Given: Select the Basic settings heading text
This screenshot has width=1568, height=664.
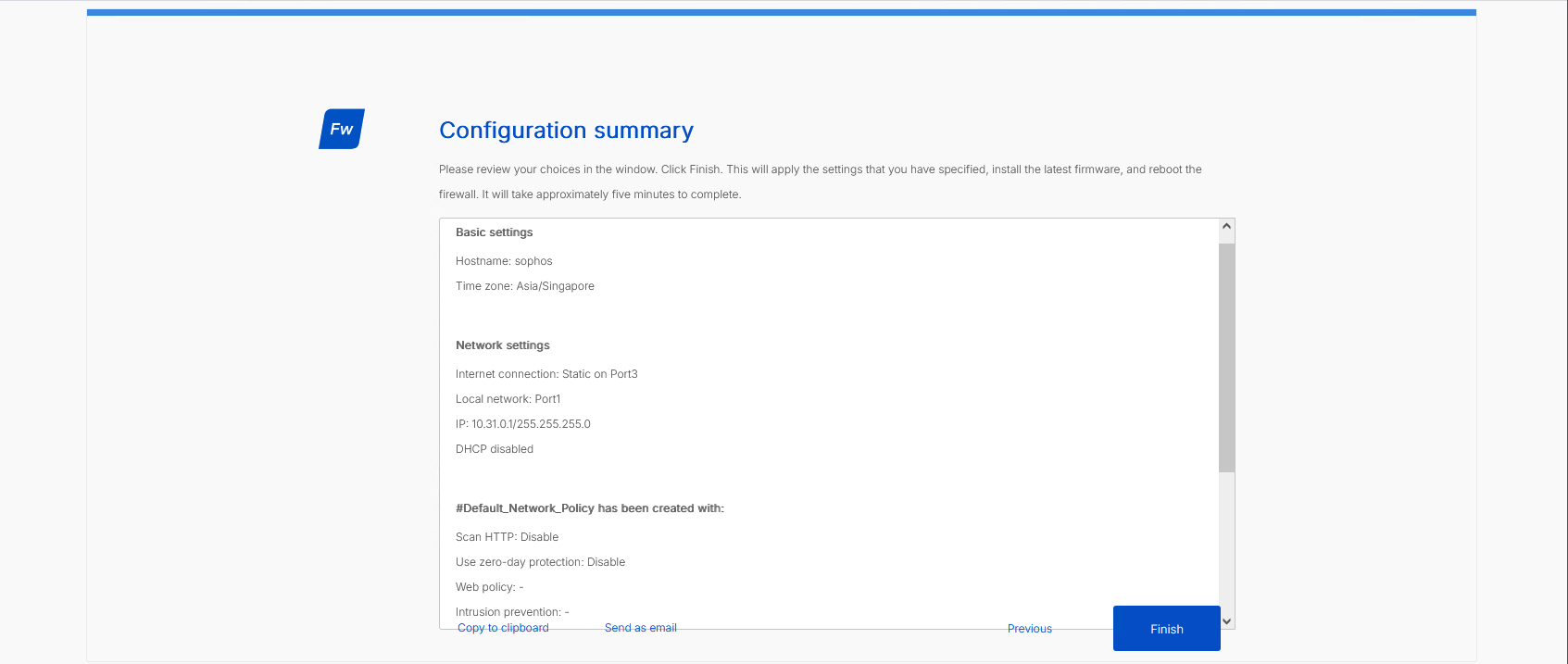Looking at the screenshot, I should coord(495,232).
